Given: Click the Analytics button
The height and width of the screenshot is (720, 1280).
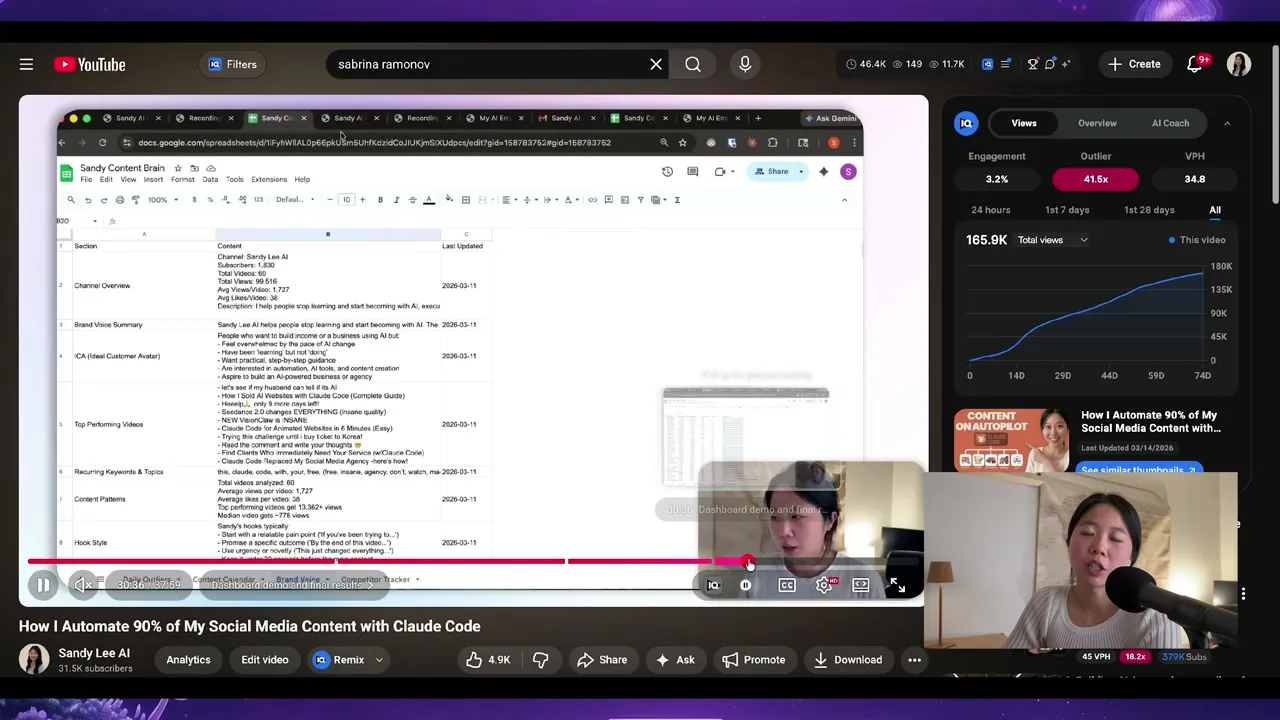Looking at the screenshot, I should pos(188,660).
